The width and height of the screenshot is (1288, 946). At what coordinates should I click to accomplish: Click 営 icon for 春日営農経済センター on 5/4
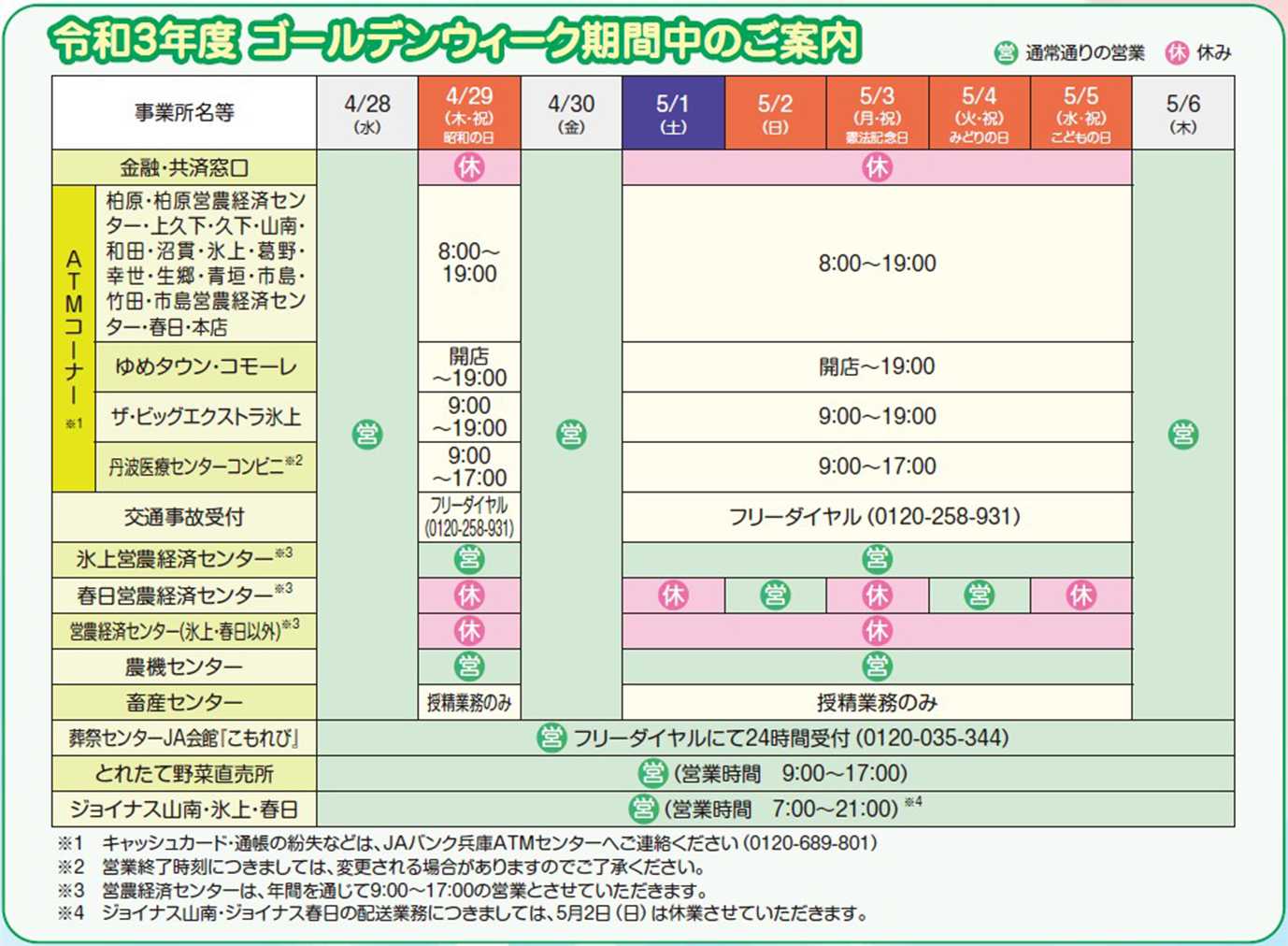tap(980, 595)
